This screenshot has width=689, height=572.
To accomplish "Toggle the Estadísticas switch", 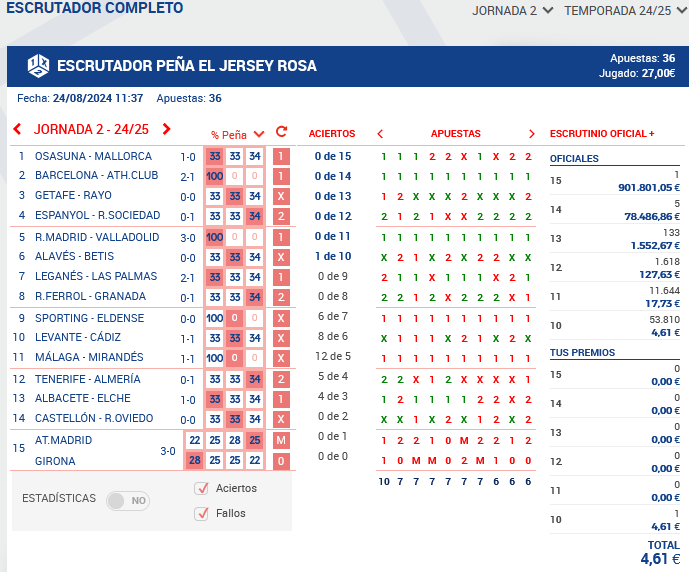I will (128, 500).
